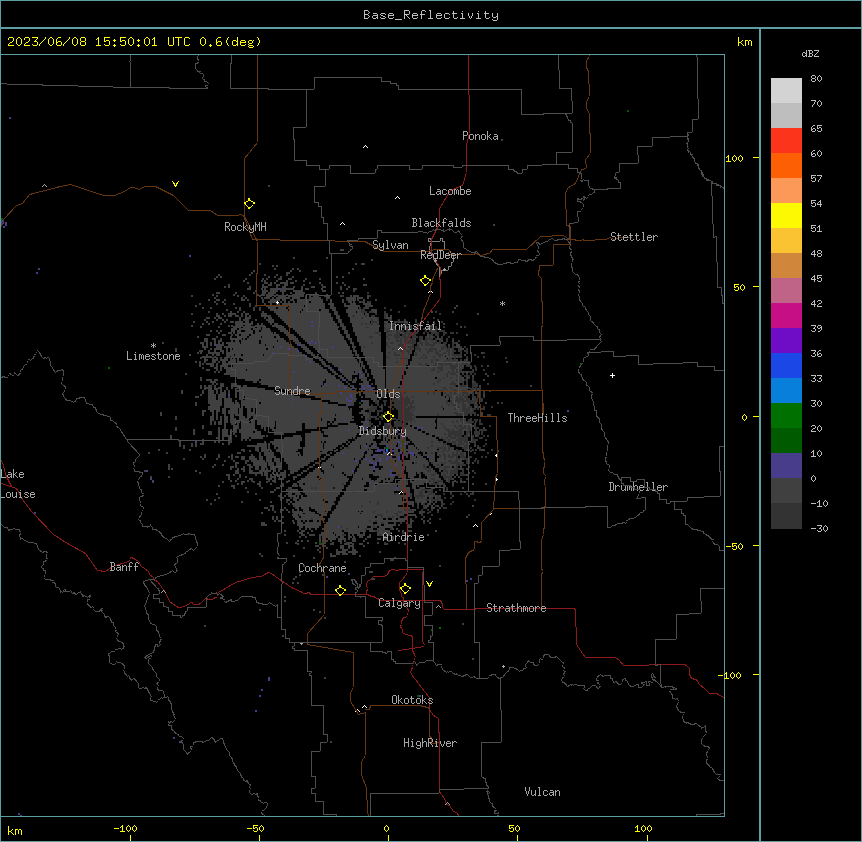Viewport: 862px width, 842px height.
Task: Click the Limestone label
Action: pos(153,356)
